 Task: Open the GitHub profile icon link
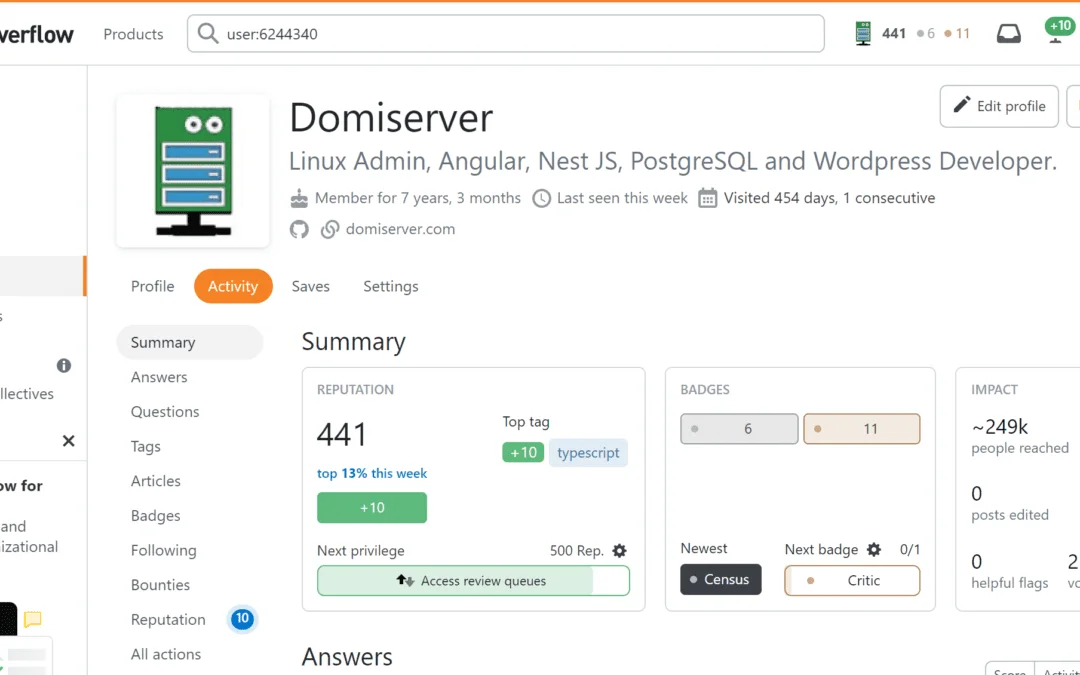299,229
